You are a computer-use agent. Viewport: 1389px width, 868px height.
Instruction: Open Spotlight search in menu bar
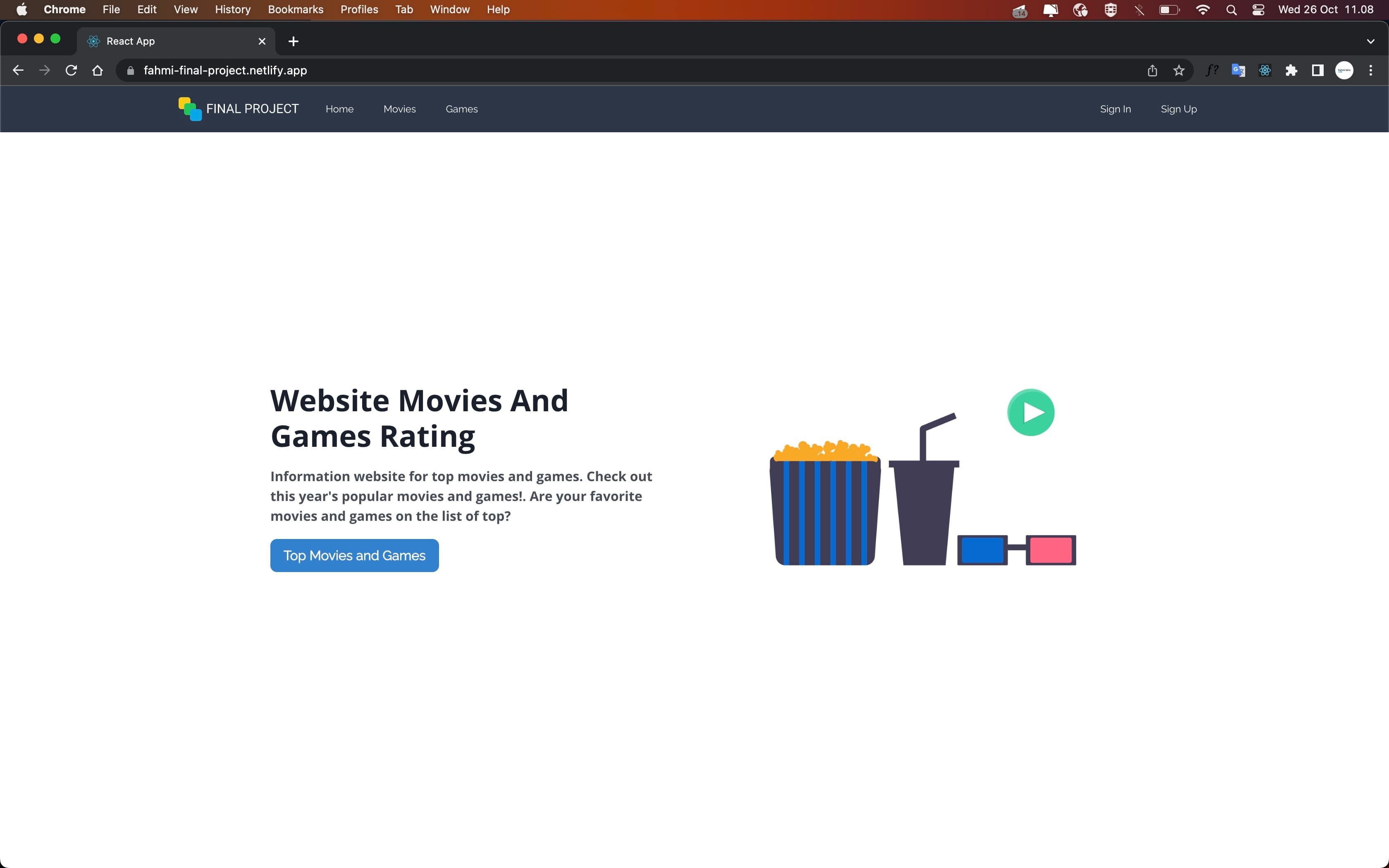1231,10
